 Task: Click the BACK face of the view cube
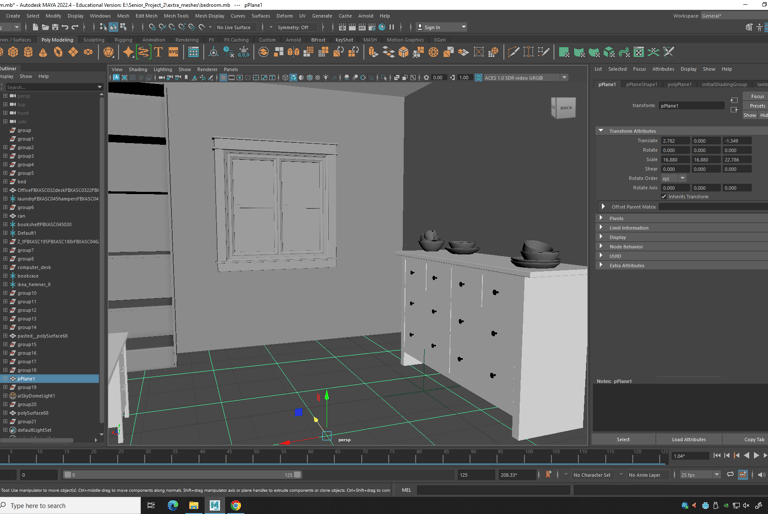566,108
